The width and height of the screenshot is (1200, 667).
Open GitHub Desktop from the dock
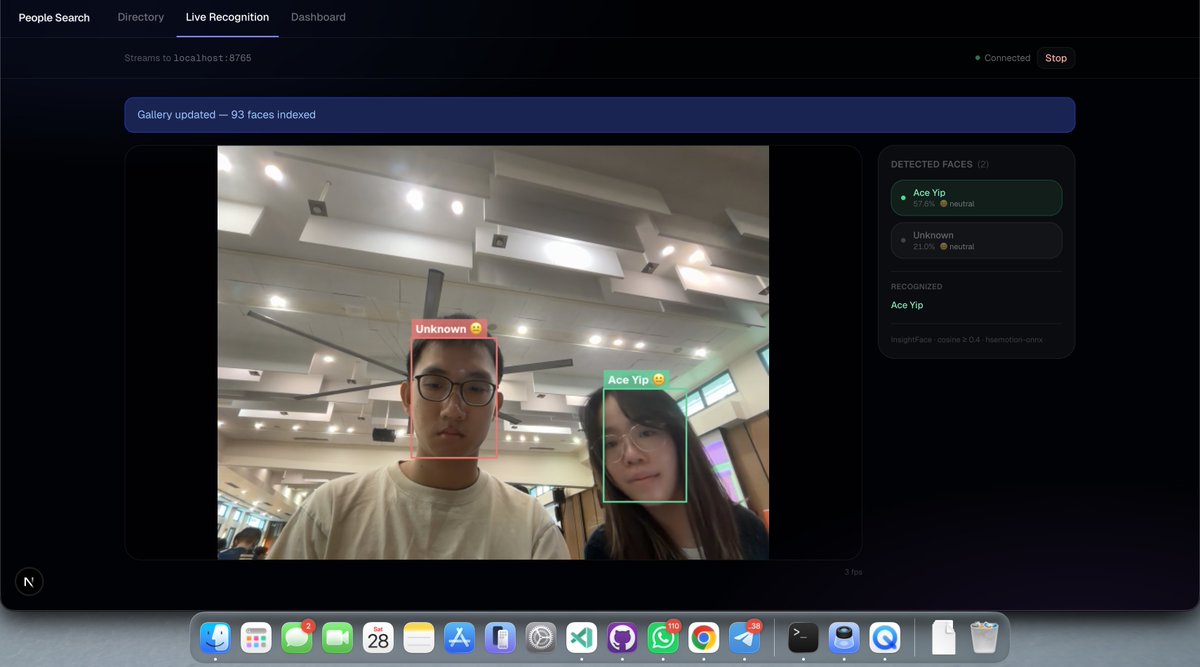pyautogui.click(x=622, y=637)
